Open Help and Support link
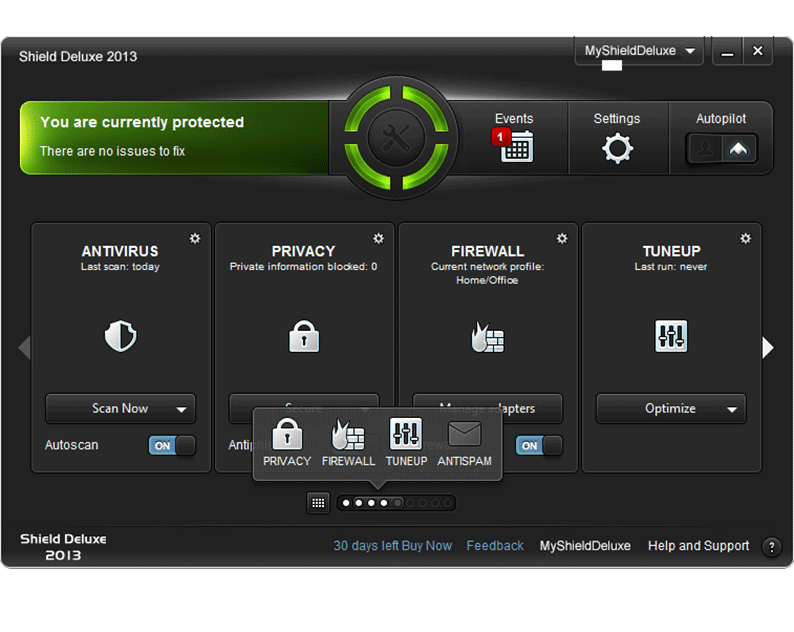Image resolution: width=794 pixels, height=632 pixels. point(698,545)
